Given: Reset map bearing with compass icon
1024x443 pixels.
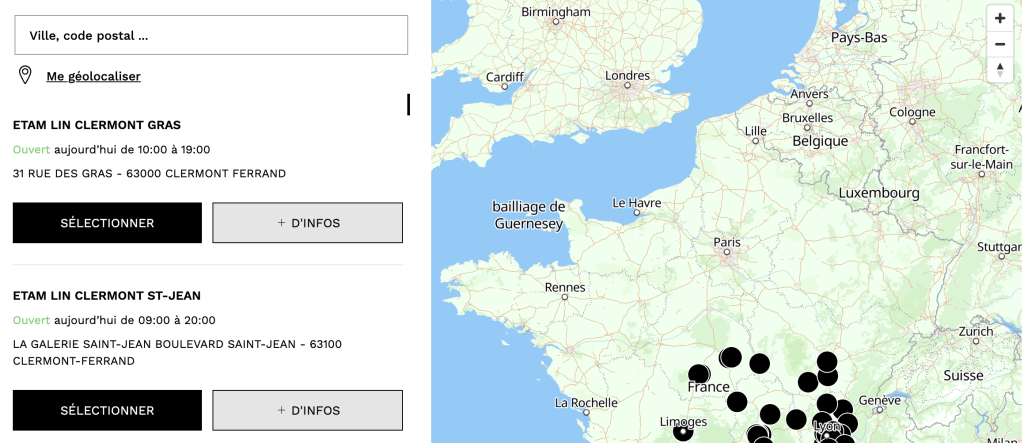Looking at the screenshot, I should click(x=999, y=69).
